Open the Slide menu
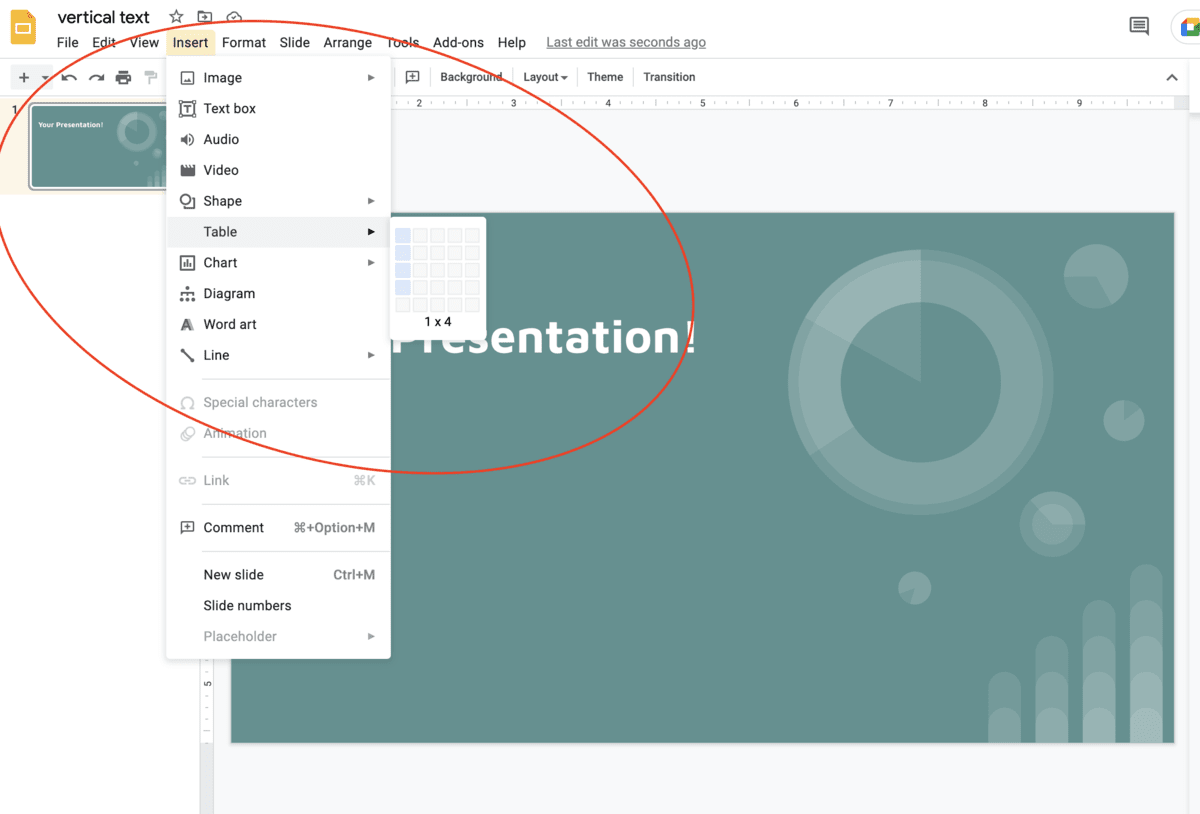This screenshot has width=1200, height=814. tap(295, 43)
